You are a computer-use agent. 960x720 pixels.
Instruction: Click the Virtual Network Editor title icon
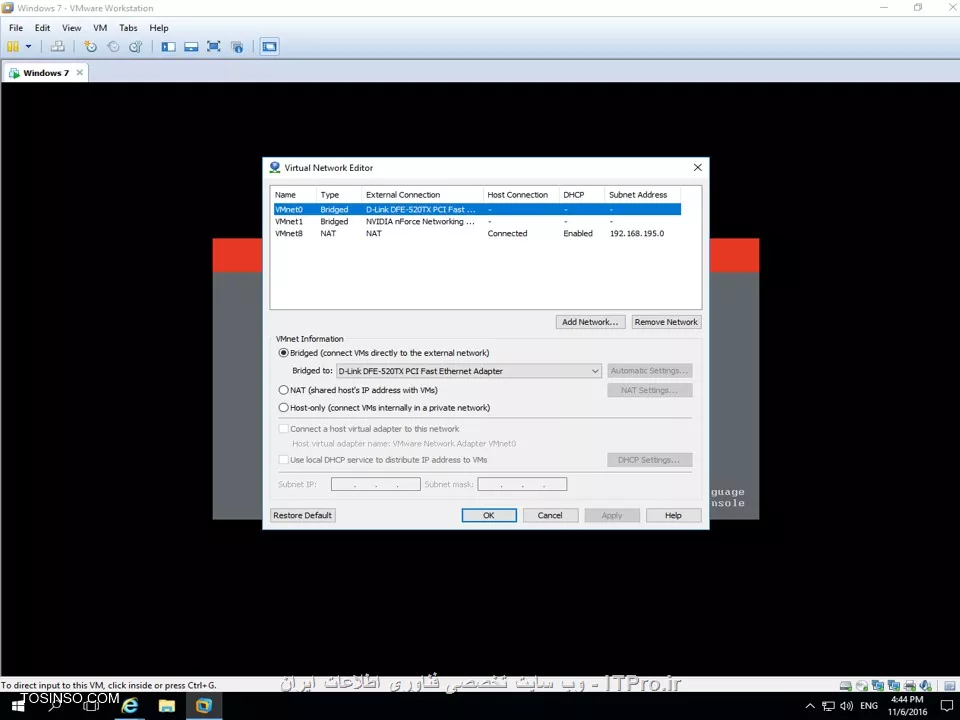pyautogui.click(x=275, y=167)
